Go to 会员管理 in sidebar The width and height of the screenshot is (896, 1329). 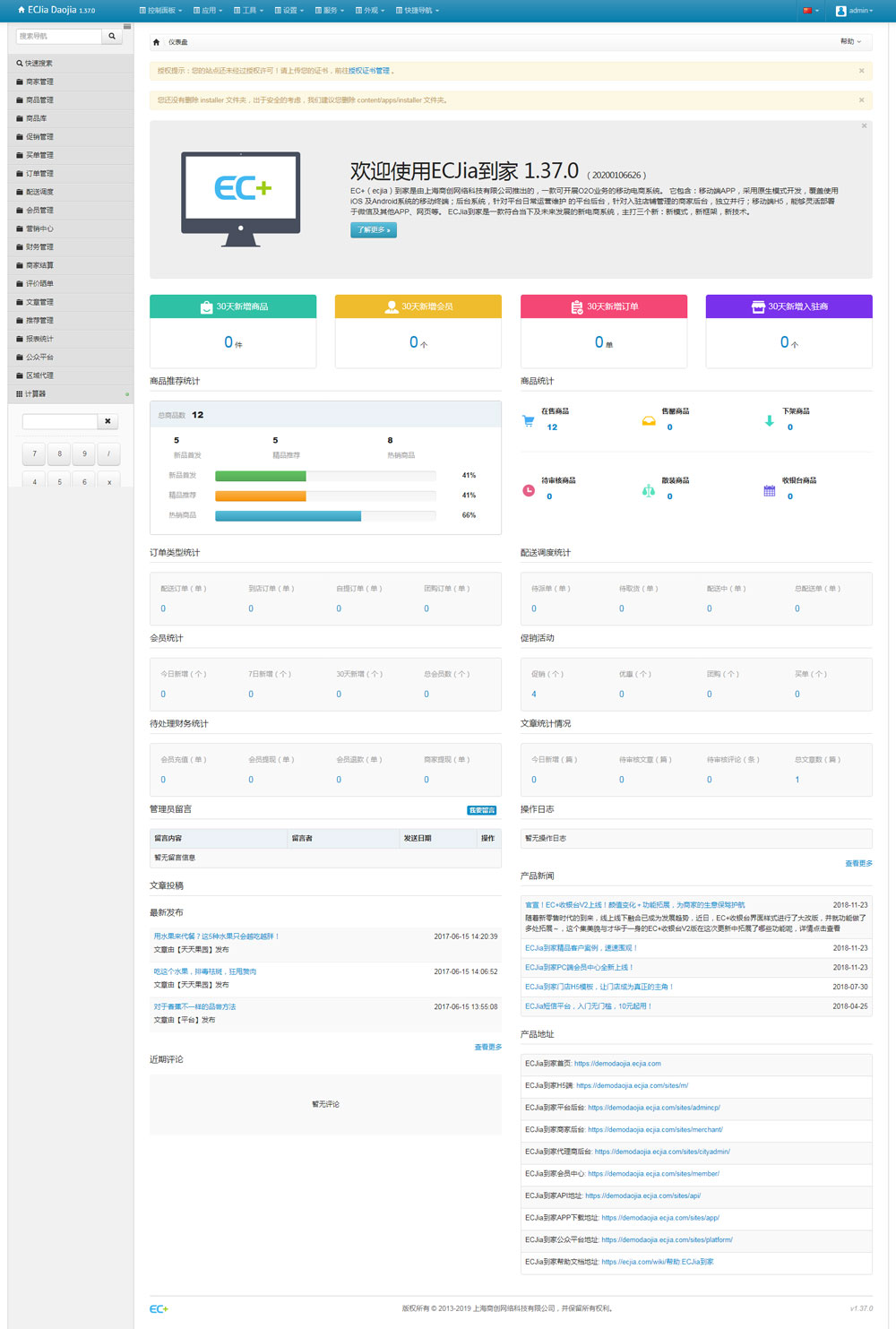(x=71, y=211)
